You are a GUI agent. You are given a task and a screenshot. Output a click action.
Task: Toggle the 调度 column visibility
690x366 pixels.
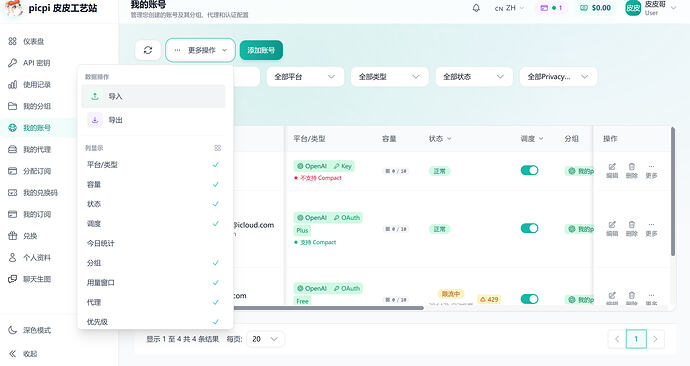point(153,223)
